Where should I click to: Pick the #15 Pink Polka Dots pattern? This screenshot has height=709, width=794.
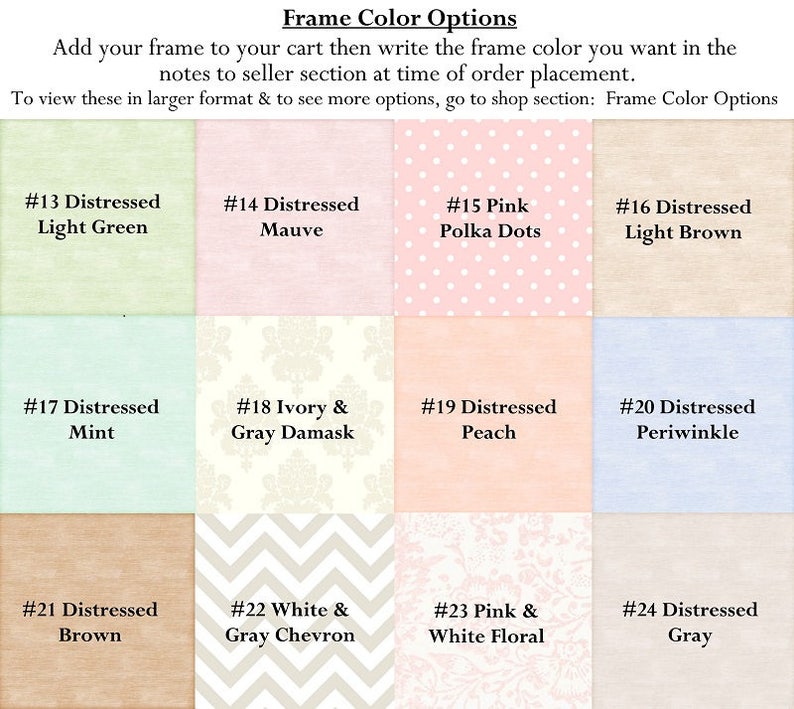click(x=493, y=217)
